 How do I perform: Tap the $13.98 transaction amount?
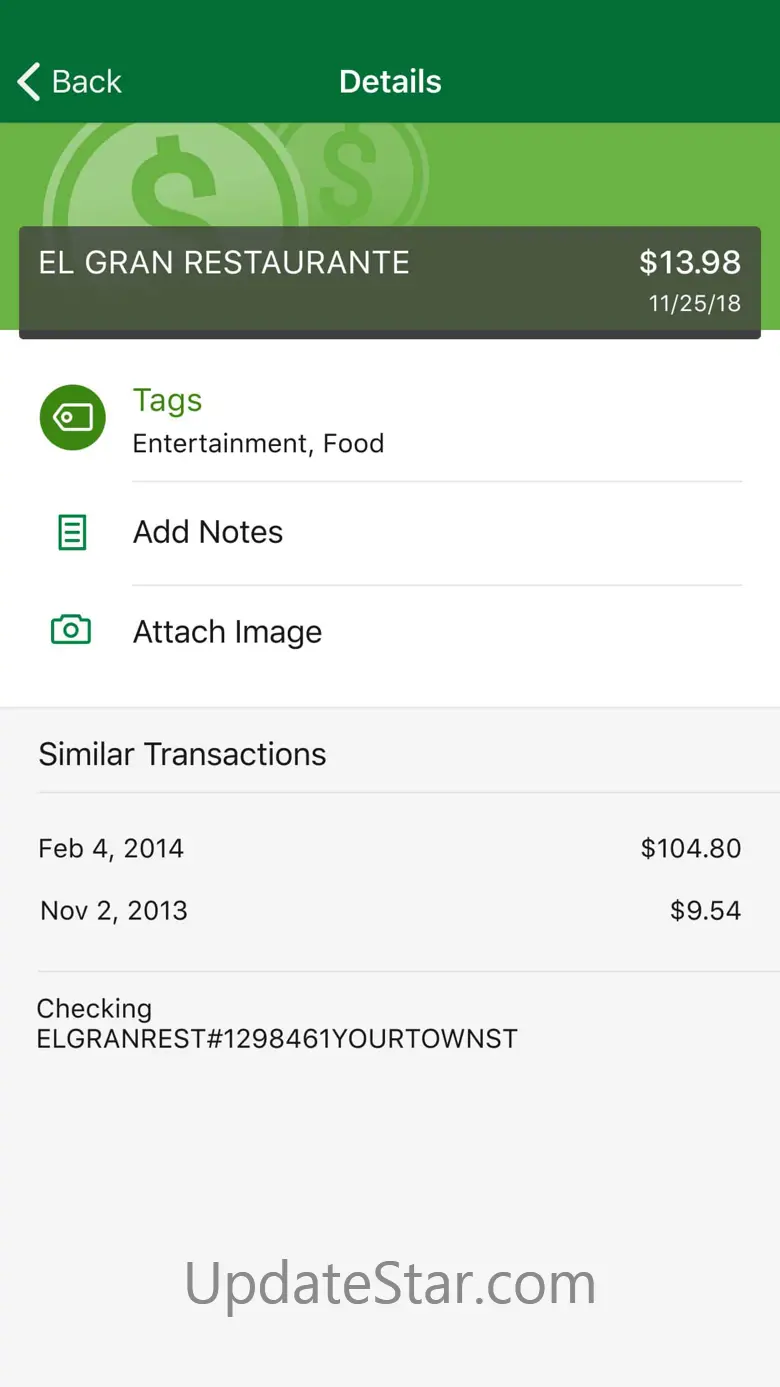pyautogui.click(x=690, y=263)
